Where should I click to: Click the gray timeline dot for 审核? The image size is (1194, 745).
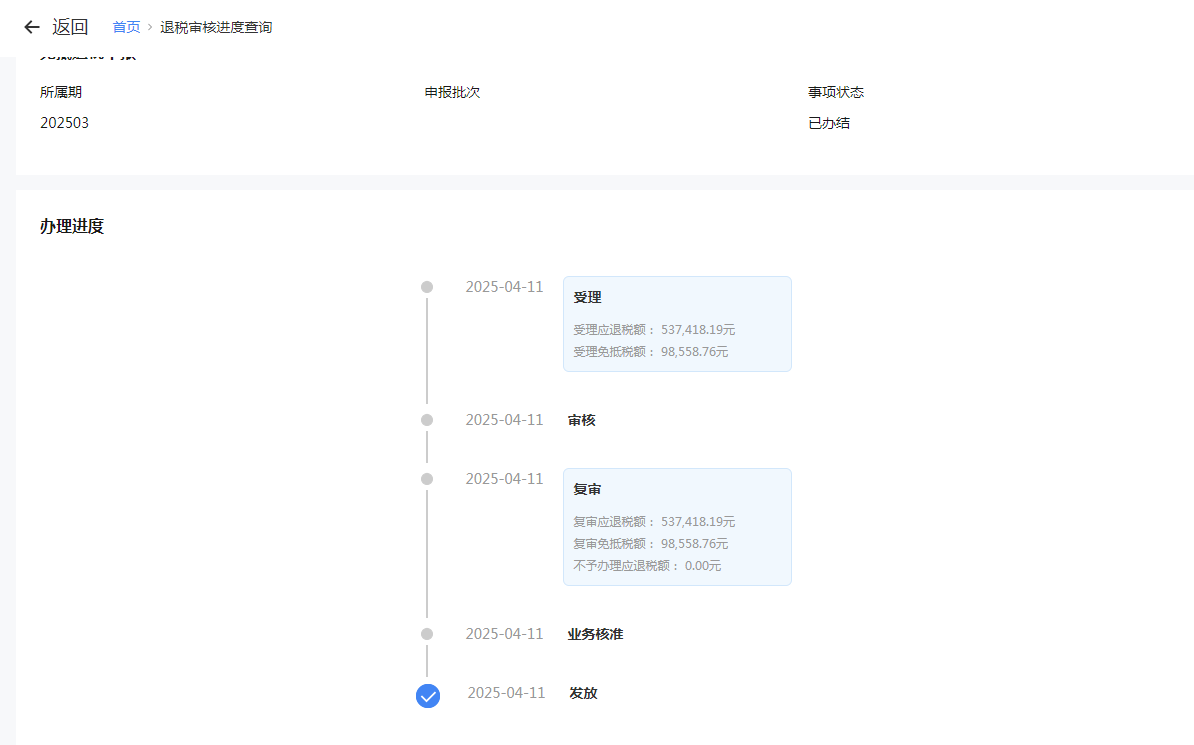click(427, 420)
